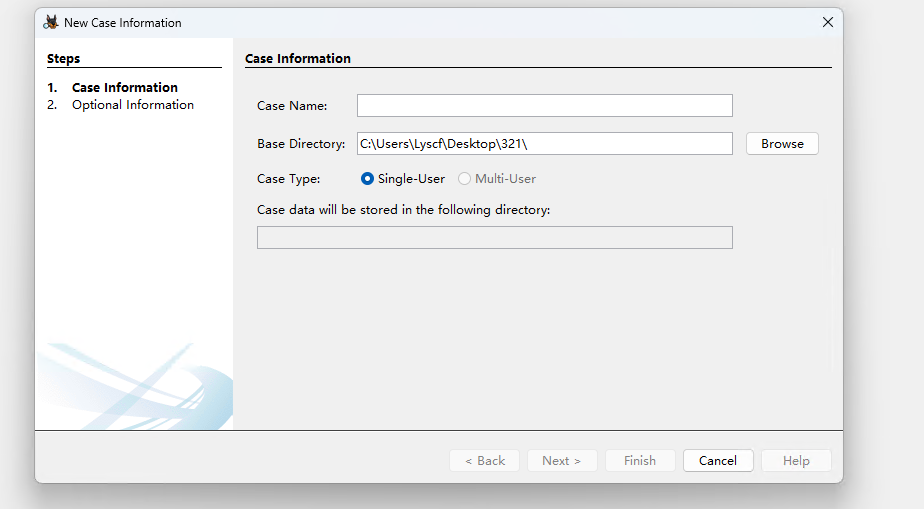Click the Finish button
Image resolution: width=924 pixels, height=509 pixels.
pos(640,461)
